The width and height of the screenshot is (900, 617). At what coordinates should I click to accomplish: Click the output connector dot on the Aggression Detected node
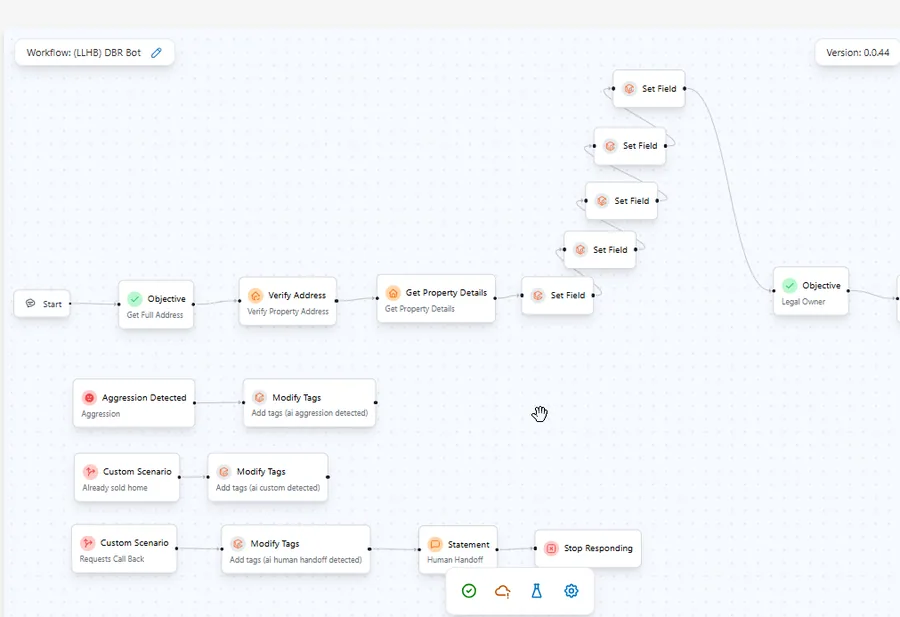(195, 403)
